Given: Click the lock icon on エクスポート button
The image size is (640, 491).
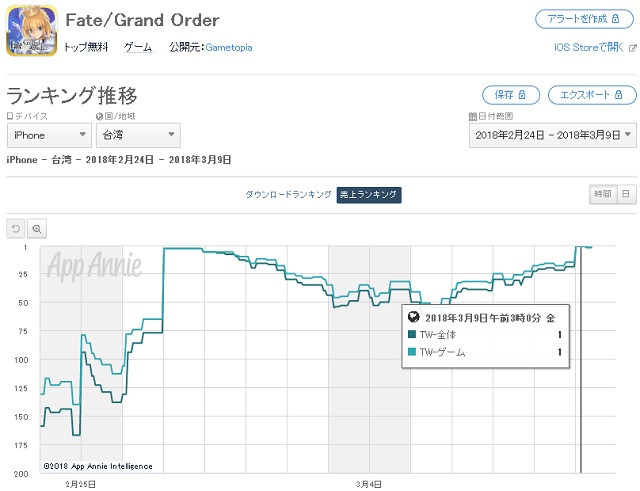Looking at the screenshot, I should (x=620, y=94).
